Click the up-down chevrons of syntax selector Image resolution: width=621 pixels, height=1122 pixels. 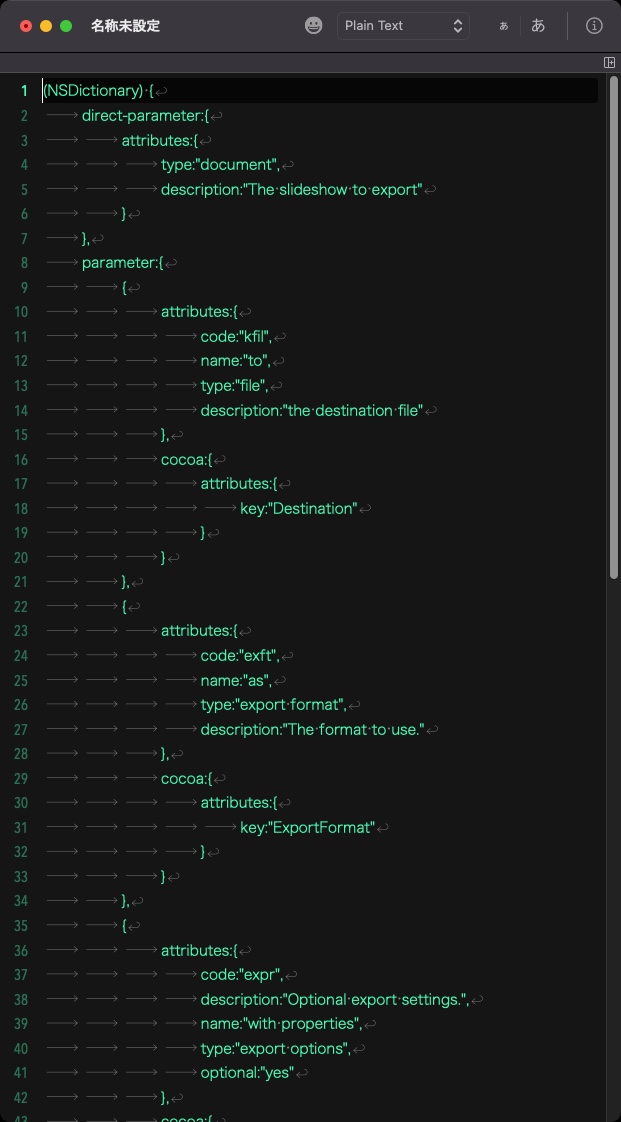(458, 26)
